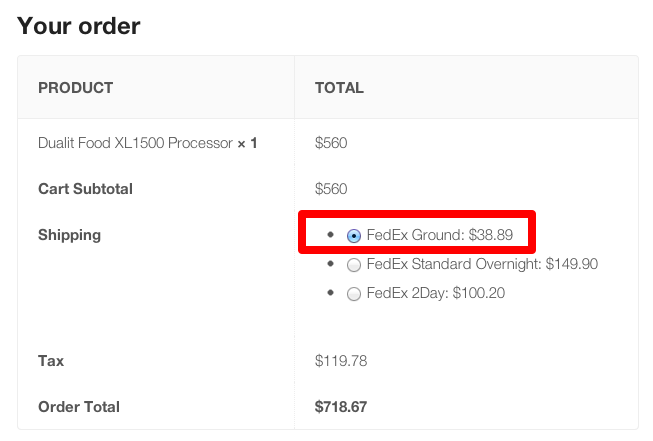
Task: Click the PRODUCT column header
Action: coord(75,88)
